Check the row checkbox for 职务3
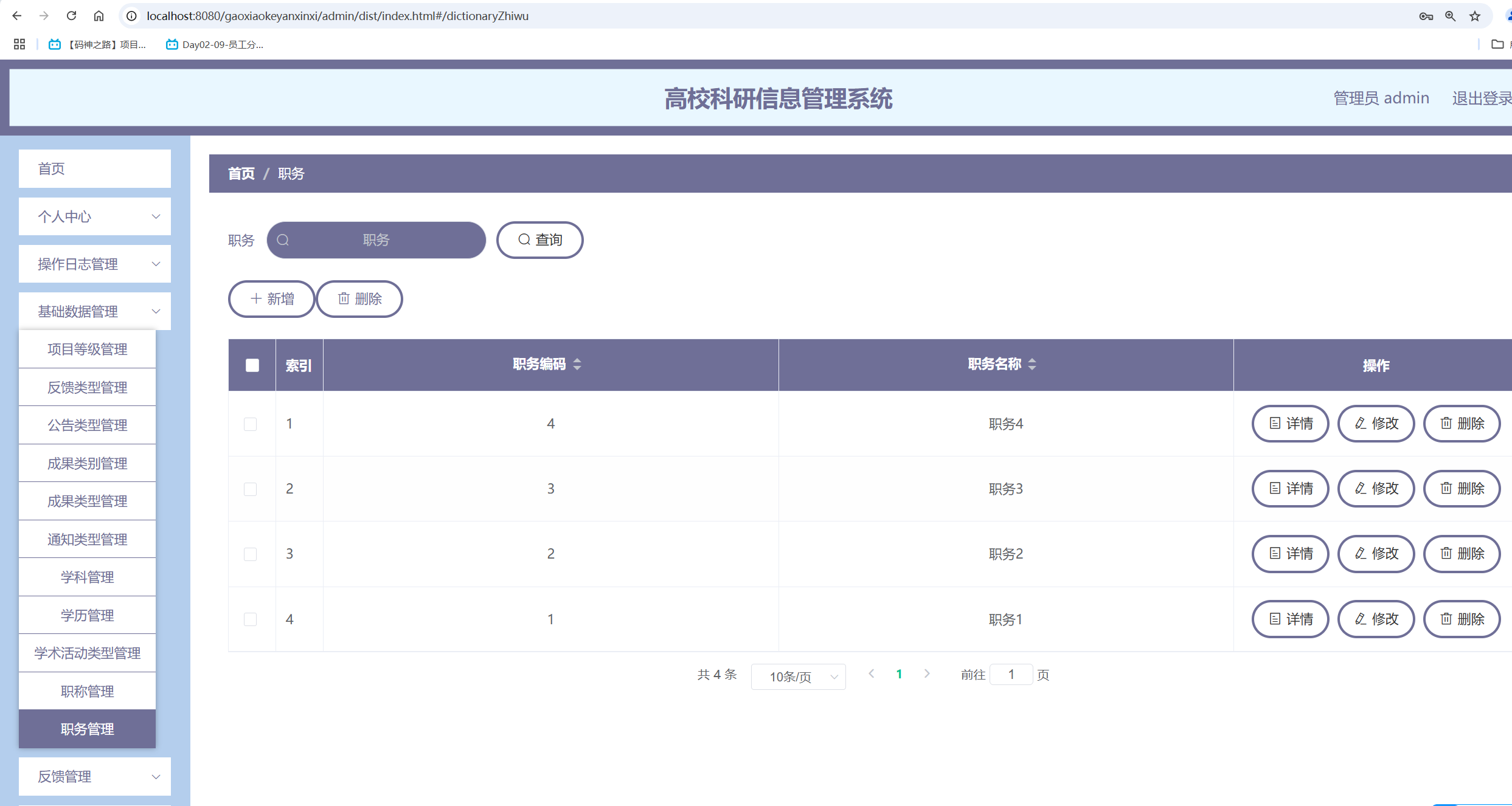 (250, 489)
